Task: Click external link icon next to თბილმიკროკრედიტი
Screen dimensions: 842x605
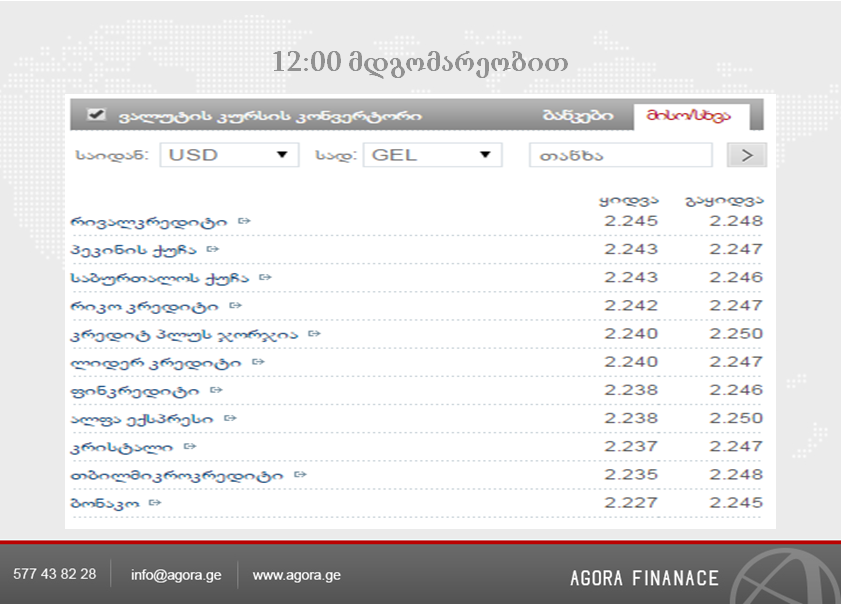Action: [300, 474]
